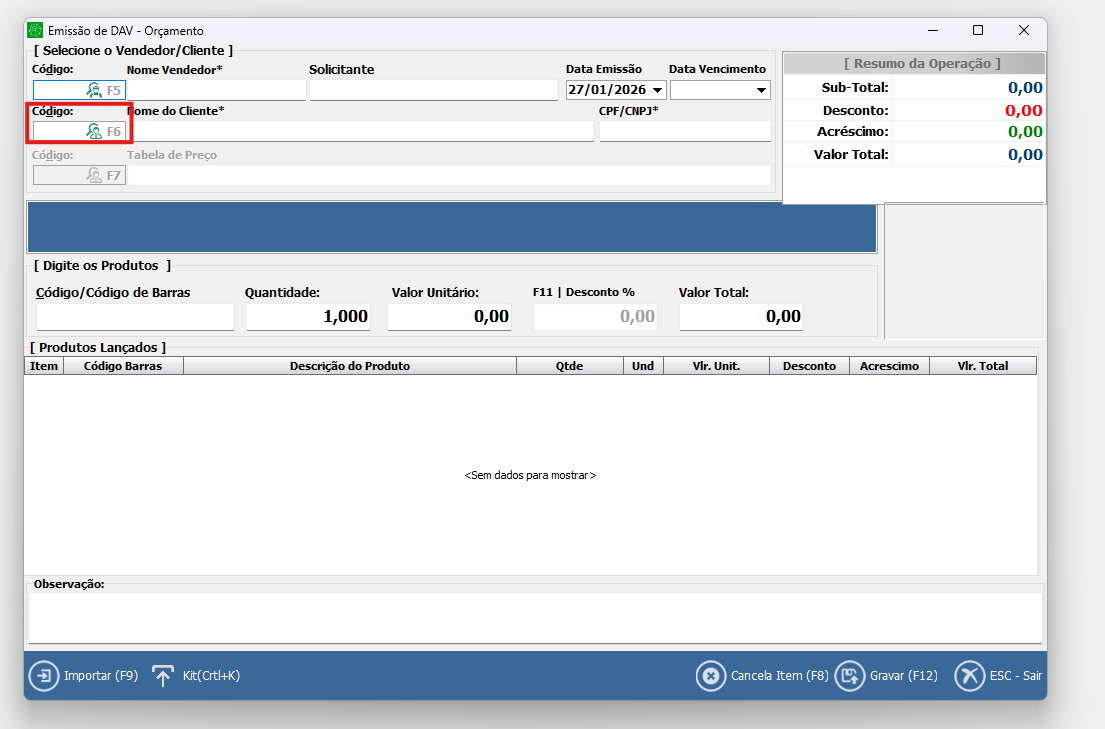Click the Kit (Ctrl+K) upload icon
Screen dimensions: 1105x729
(x=163, y=676)
